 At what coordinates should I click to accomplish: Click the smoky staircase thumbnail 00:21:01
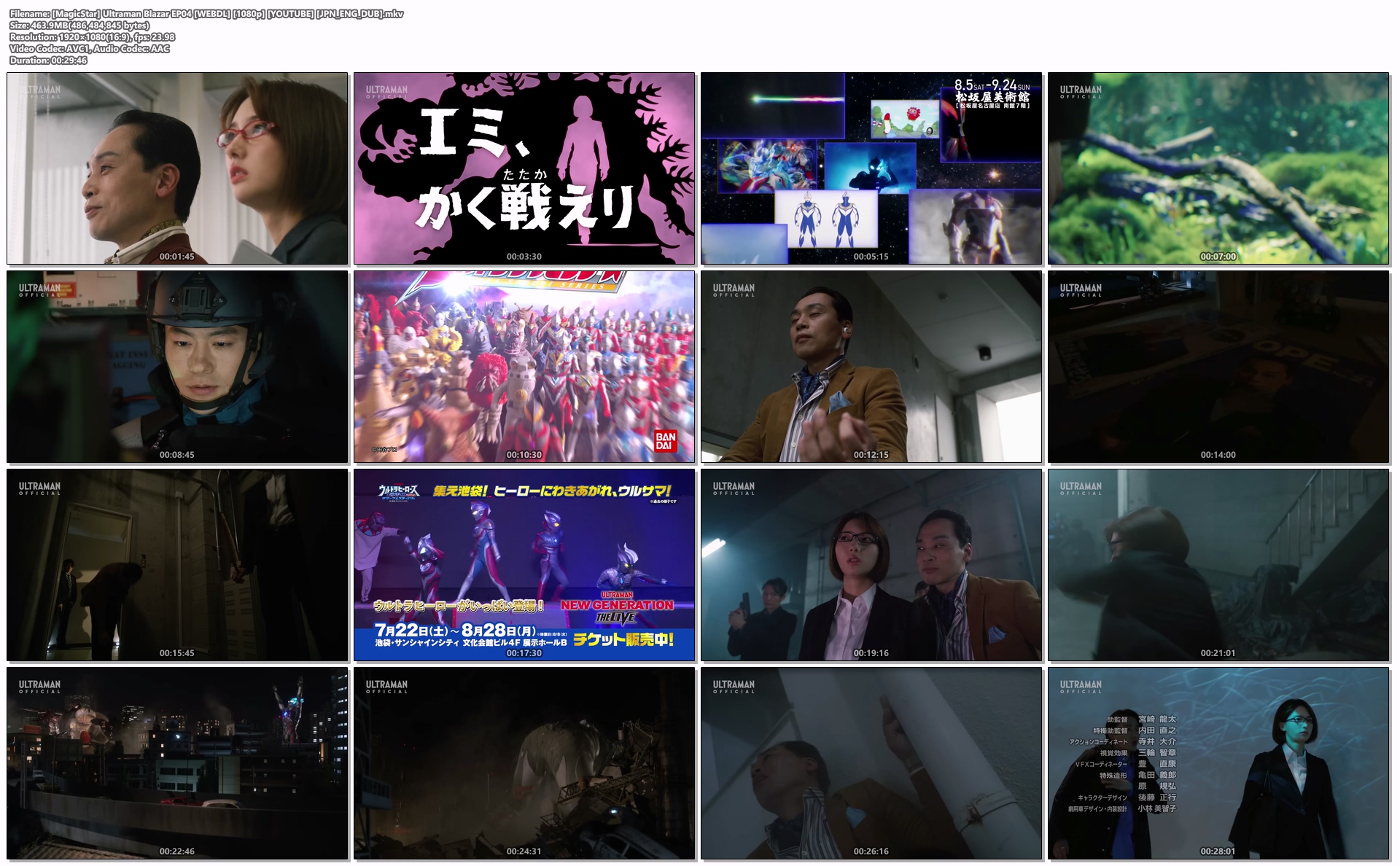(x=1218, y=565)
